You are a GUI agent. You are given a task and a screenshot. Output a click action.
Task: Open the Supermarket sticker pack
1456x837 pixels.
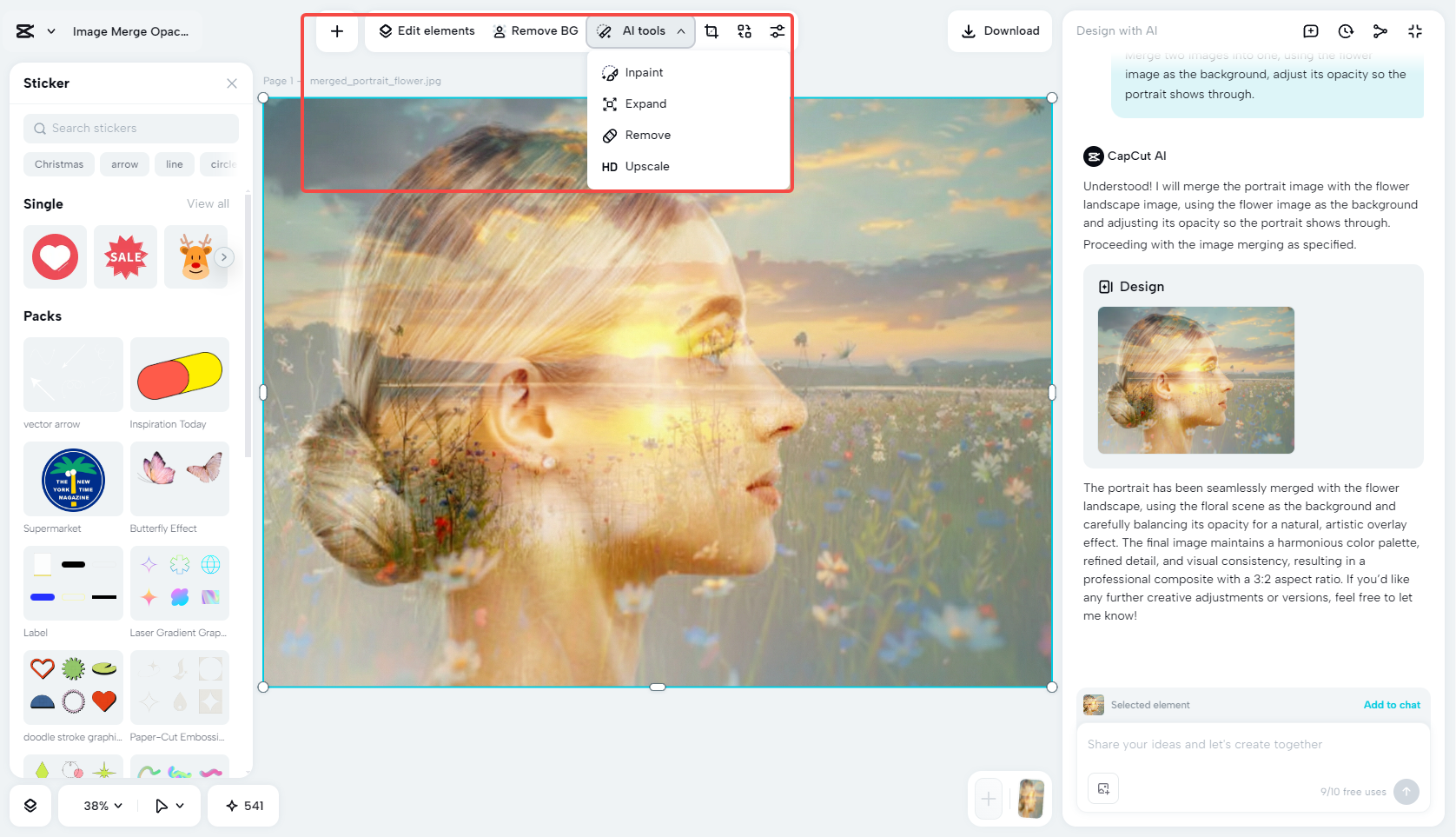(73, 479)
